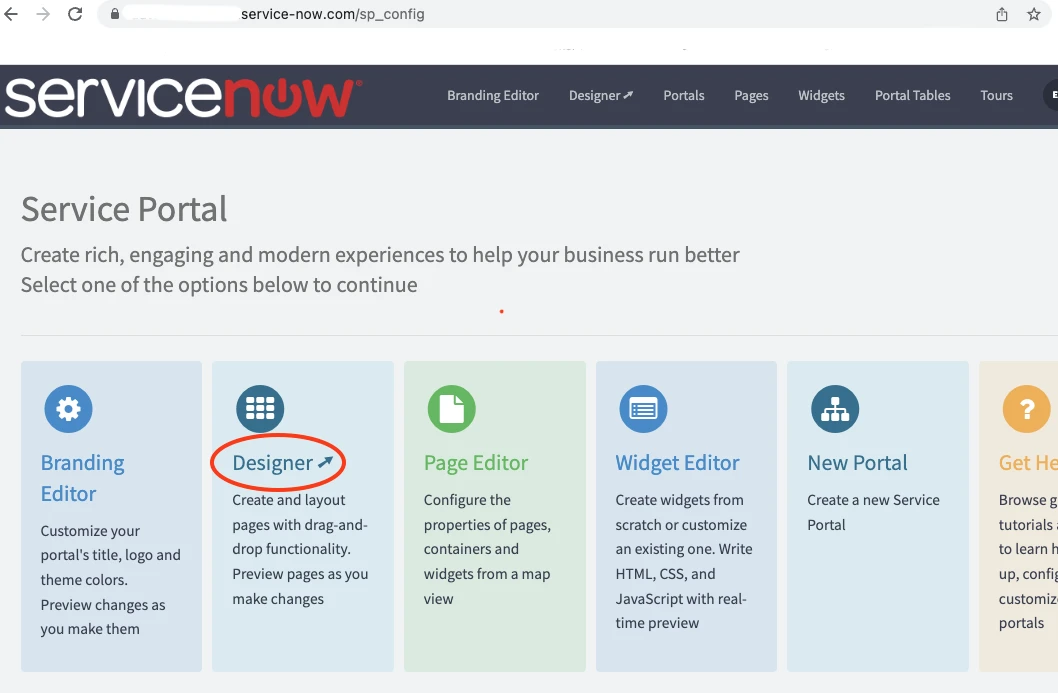Reload the page with browser refresh icon
The image size is (1058, 693).
(75, 15)
